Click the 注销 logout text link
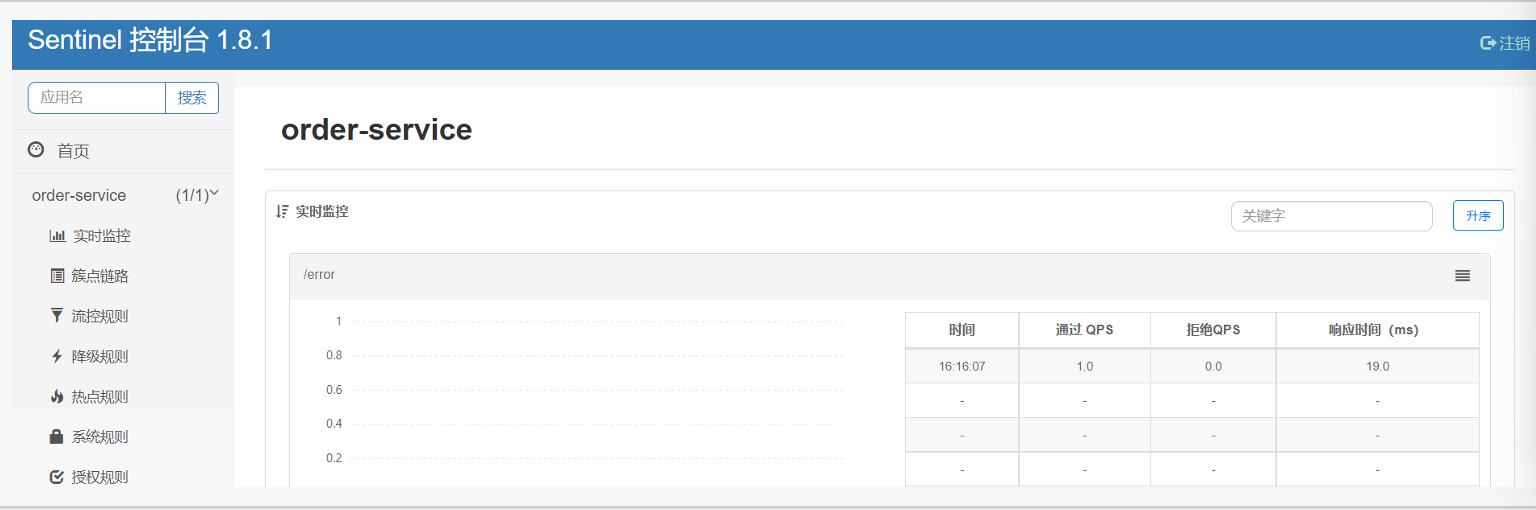The width and height of the screenshot is (1536, 510). 1514,43
